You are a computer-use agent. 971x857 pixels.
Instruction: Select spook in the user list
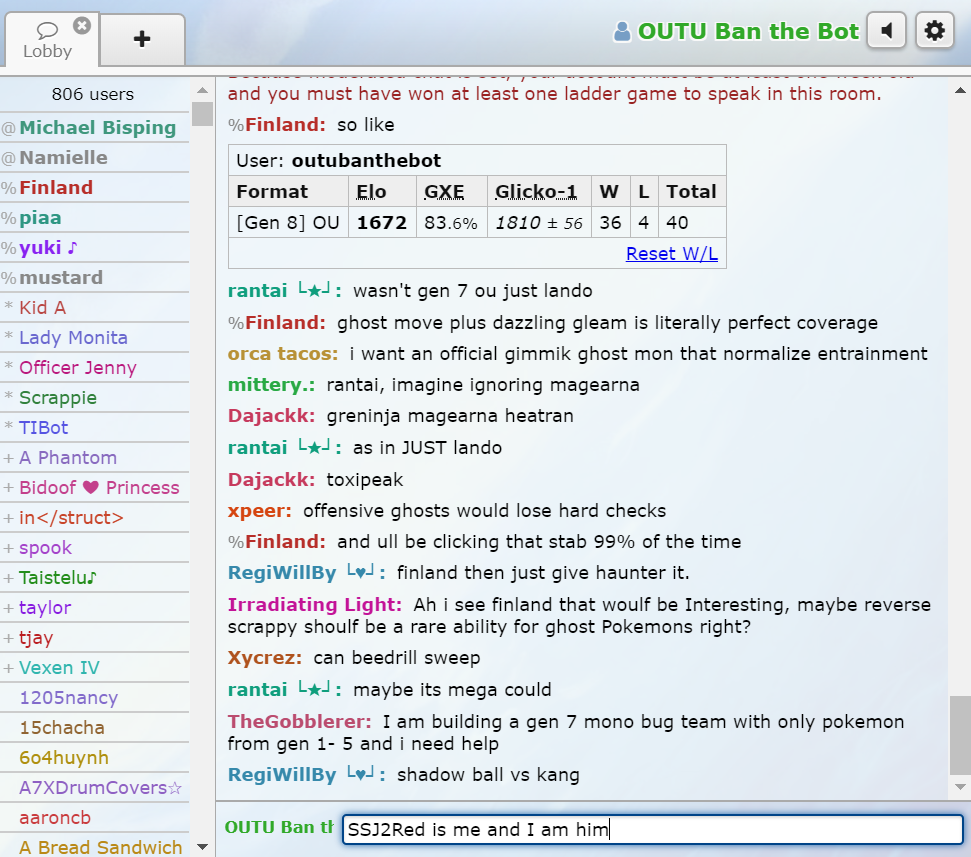94,548
